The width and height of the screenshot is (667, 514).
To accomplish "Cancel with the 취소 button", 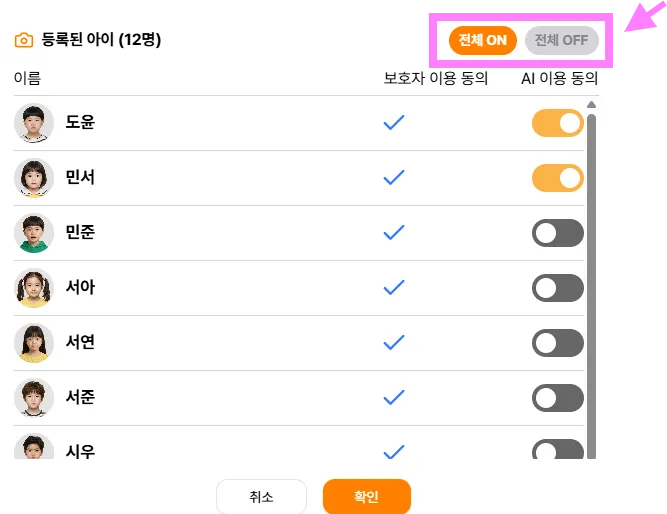I will (x=261, y=496).
